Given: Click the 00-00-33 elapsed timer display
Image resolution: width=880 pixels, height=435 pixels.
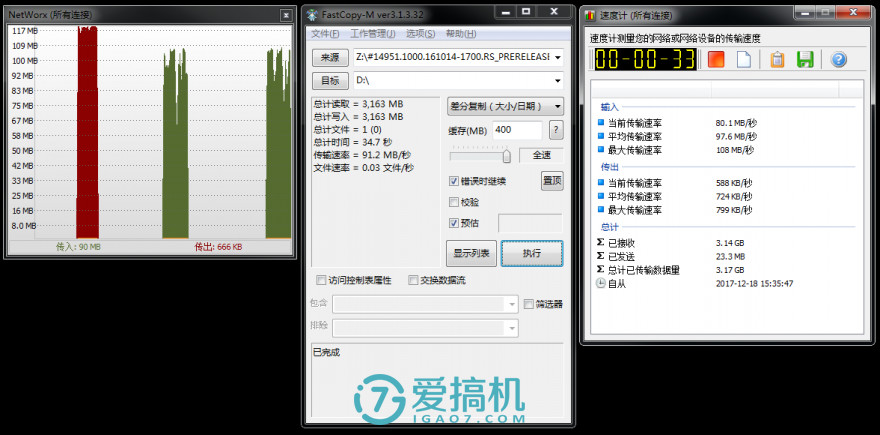Looking at the screenshot, I should pos(645,59).
